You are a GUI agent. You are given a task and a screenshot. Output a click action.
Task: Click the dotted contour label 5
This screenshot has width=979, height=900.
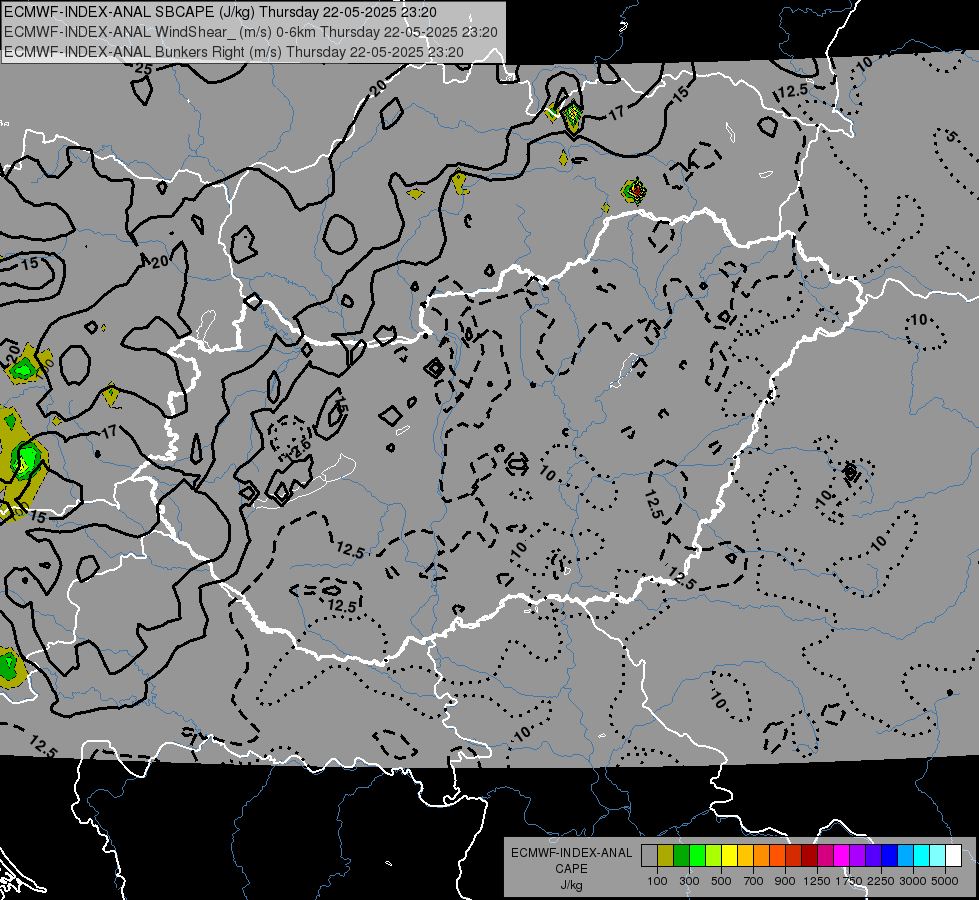click(x=950, y=136)
